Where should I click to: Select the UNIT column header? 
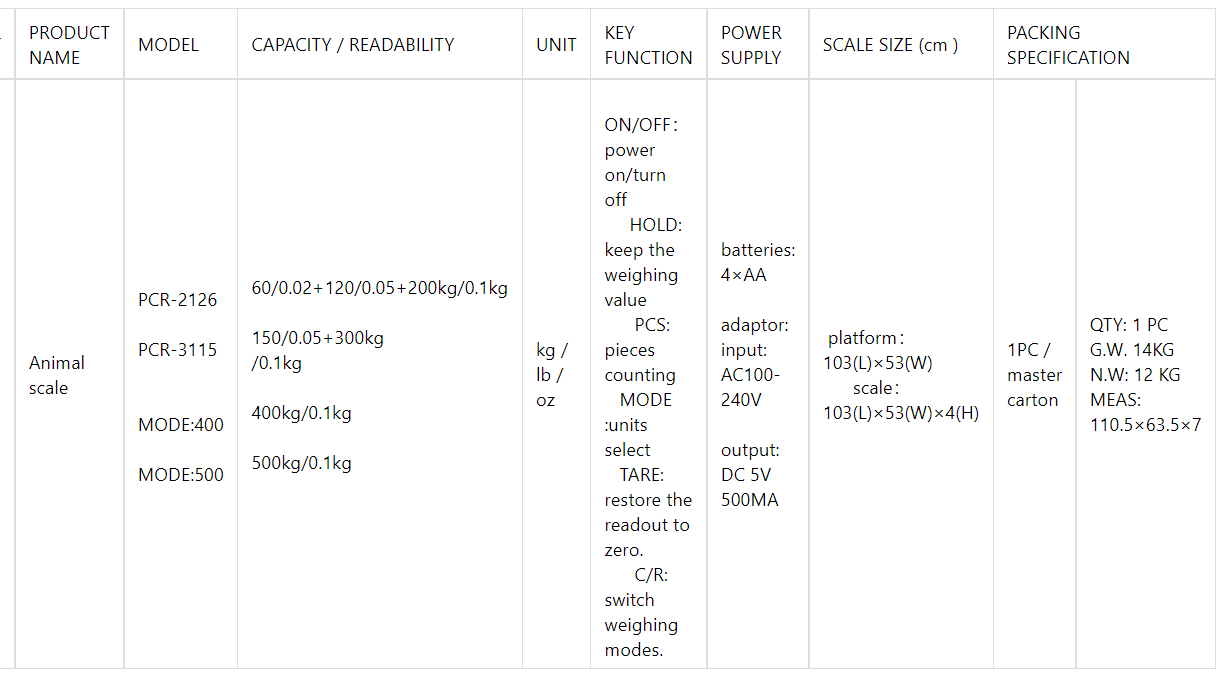[556, 45]
